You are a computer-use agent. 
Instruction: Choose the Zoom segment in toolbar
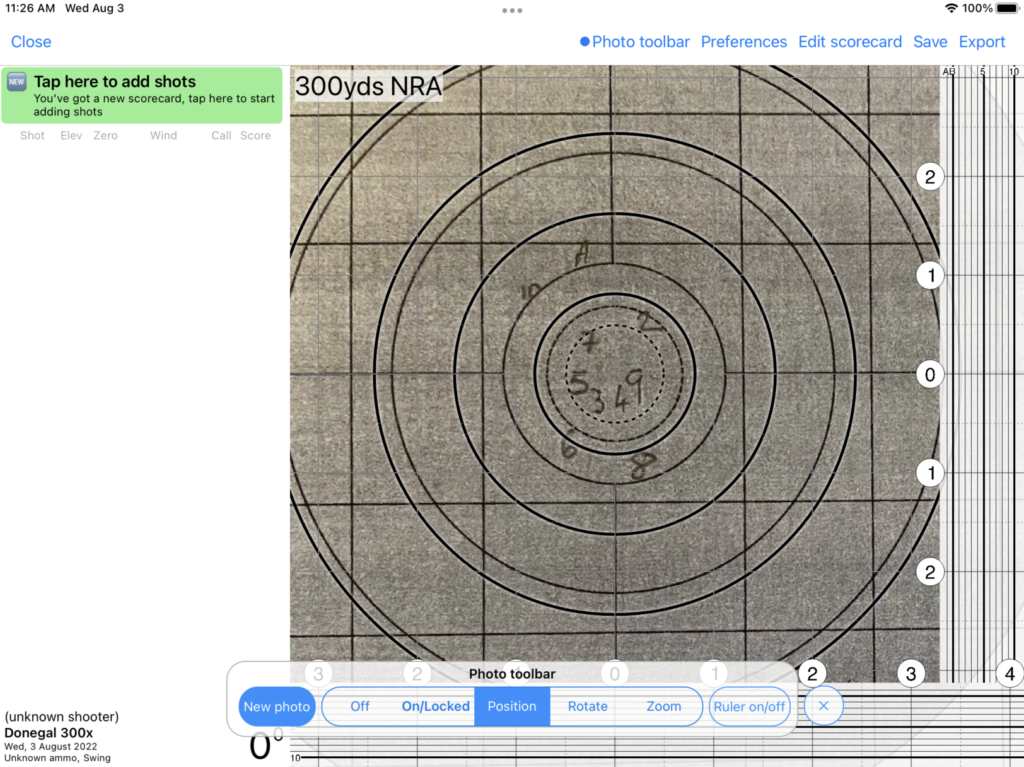pos(663,706)
